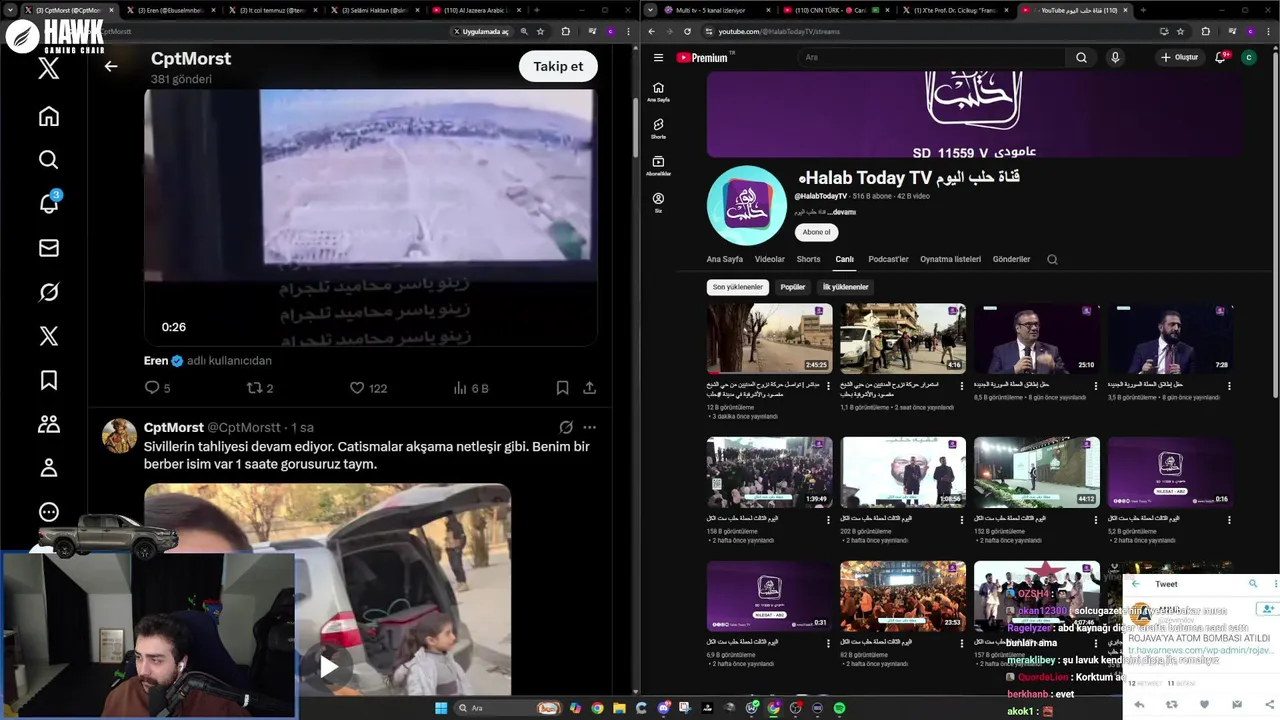Open tab search dropdown in the X window

point(11,10)
